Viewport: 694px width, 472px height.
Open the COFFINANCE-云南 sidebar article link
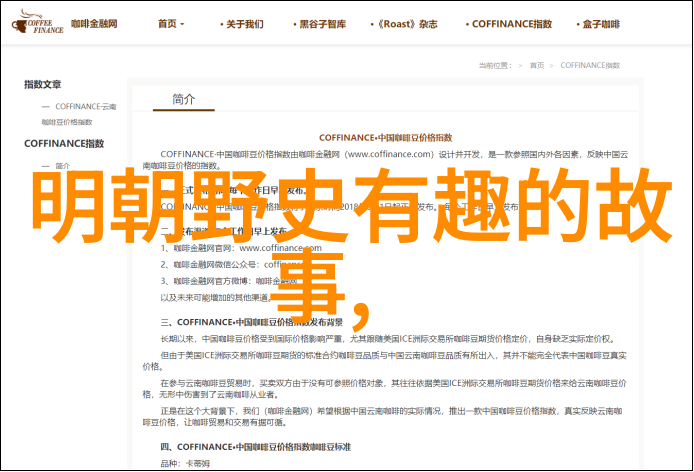[x=78, y=114]
